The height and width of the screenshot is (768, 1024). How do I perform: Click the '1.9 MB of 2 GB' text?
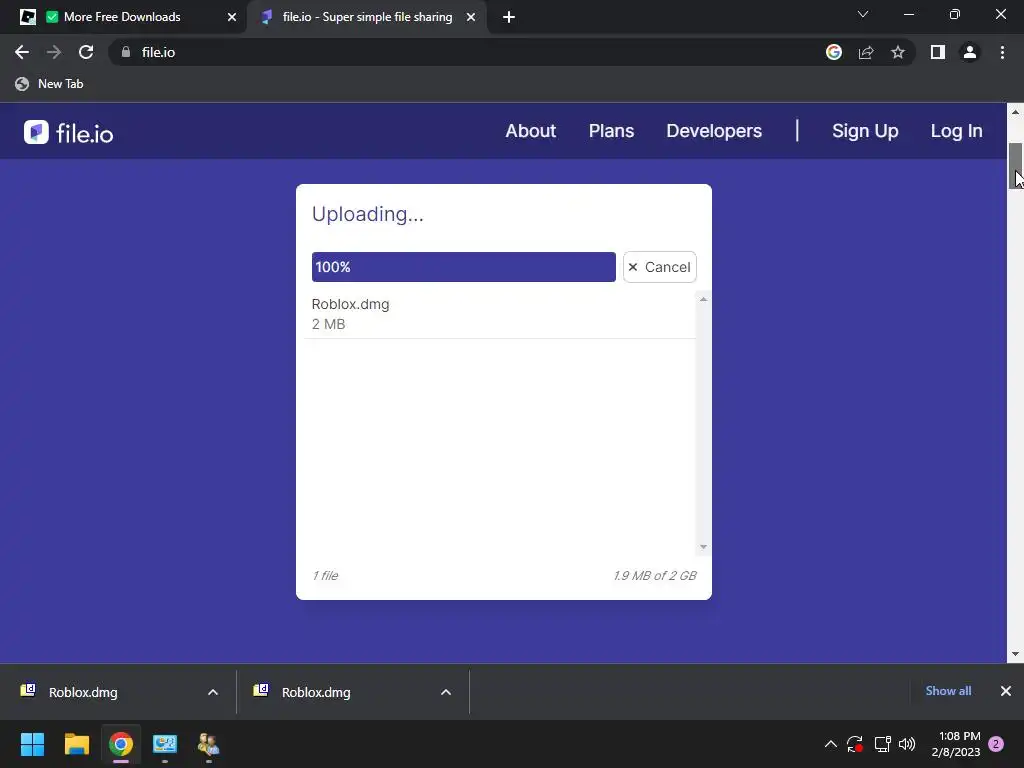[655, 575]
